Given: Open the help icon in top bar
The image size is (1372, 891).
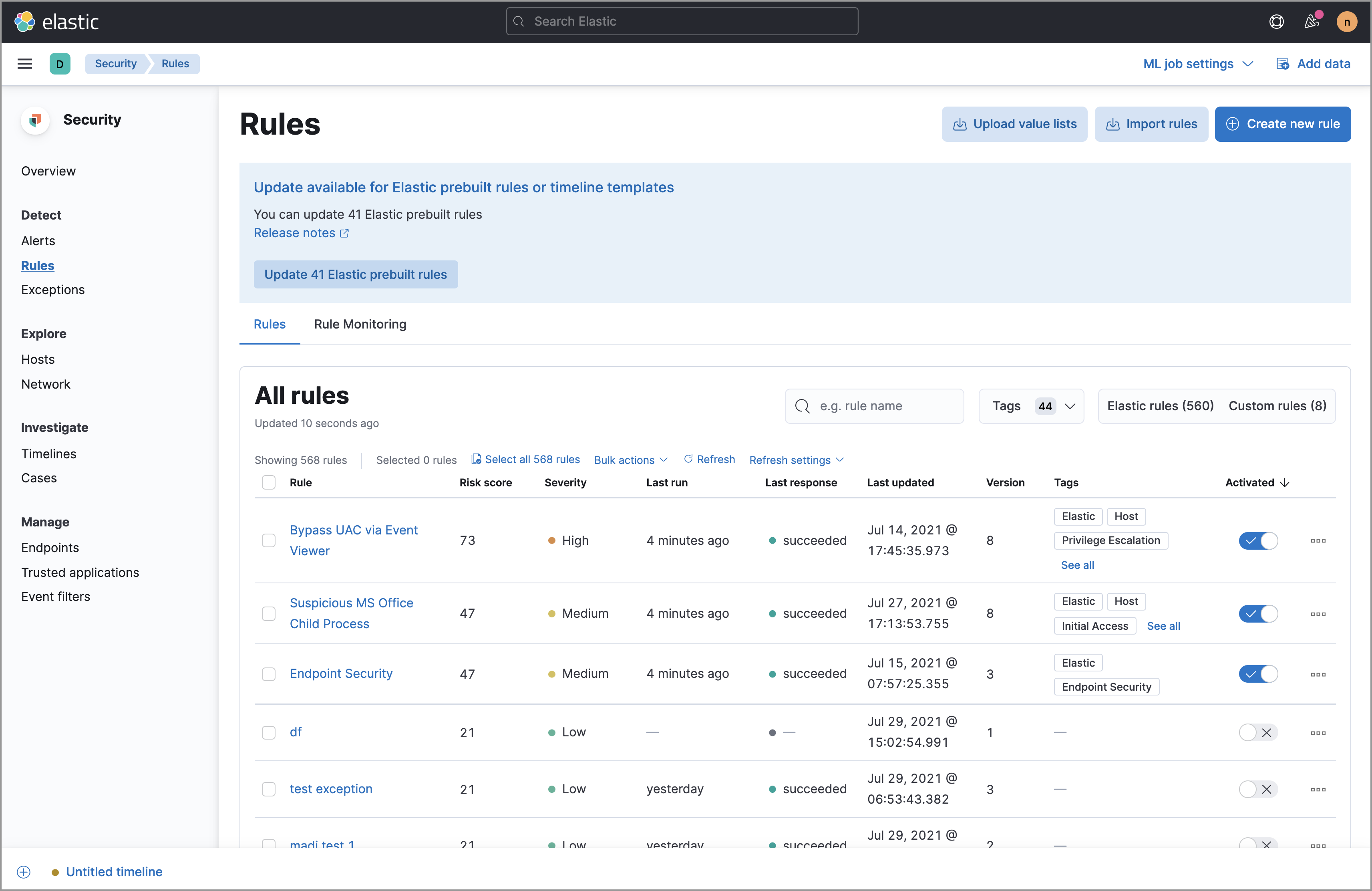Looking at the screenshot, I should (1277, 21).
